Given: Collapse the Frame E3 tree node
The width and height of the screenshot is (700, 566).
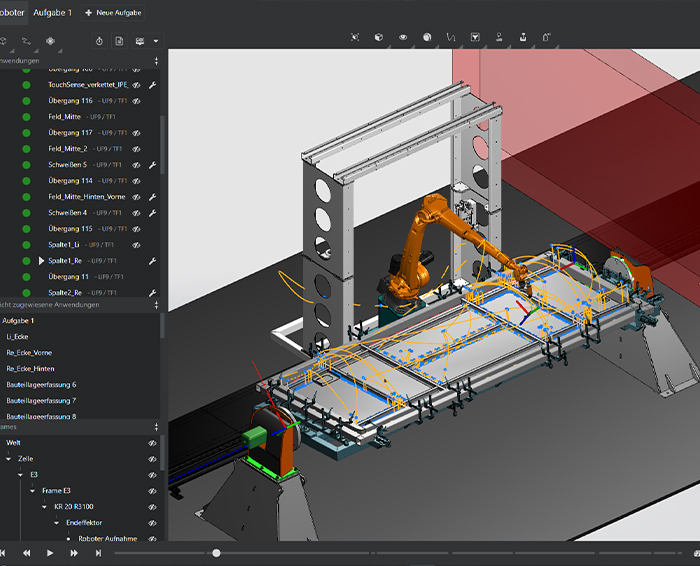Looking at the screenshot, I should (32, 491).
